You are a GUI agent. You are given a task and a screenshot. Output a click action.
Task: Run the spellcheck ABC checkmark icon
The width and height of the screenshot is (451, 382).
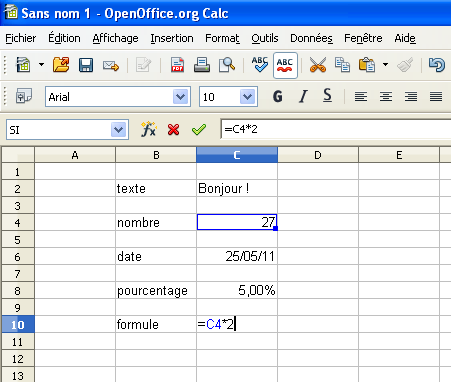[260, 65]
